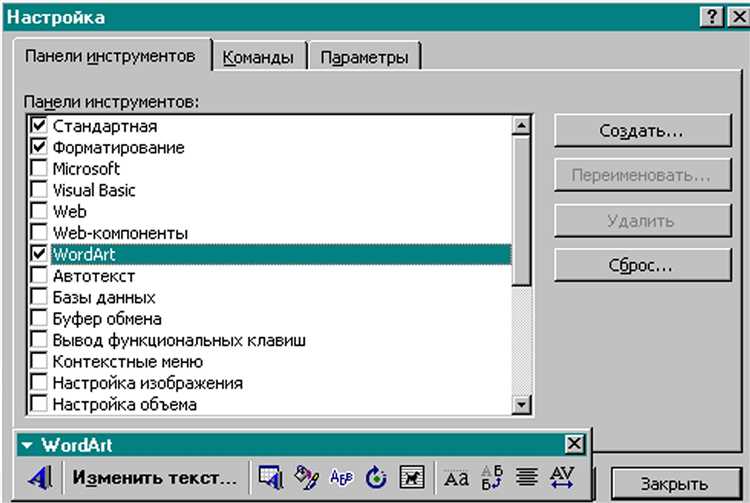Enable the Visual Basic toolbar checkbox
The height and width of the screenshot is (503, 750).
click(38, 189)
